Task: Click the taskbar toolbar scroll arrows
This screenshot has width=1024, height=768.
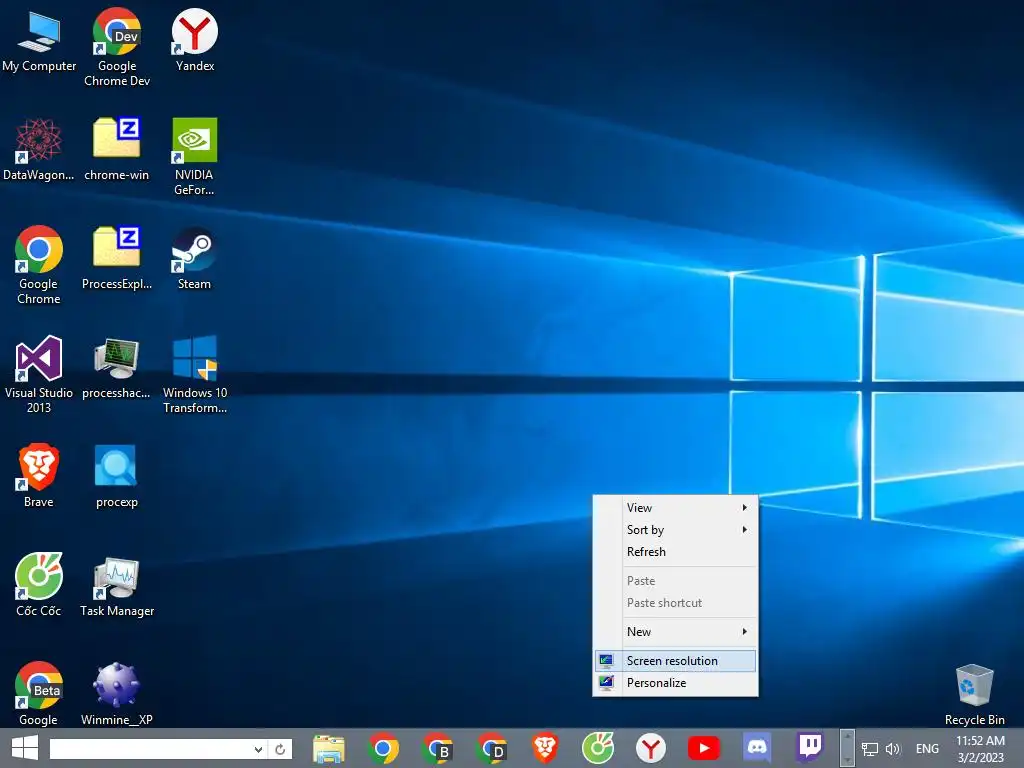Action: (846, 748)
